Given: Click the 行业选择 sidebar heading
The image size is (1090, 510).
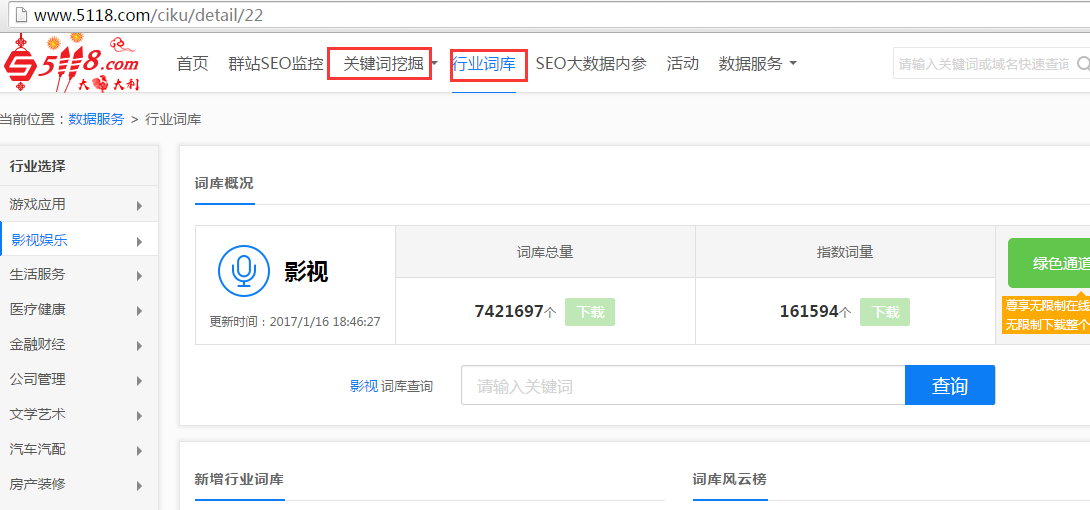Looking at the screenshot, I should click(x=38, y=166).
